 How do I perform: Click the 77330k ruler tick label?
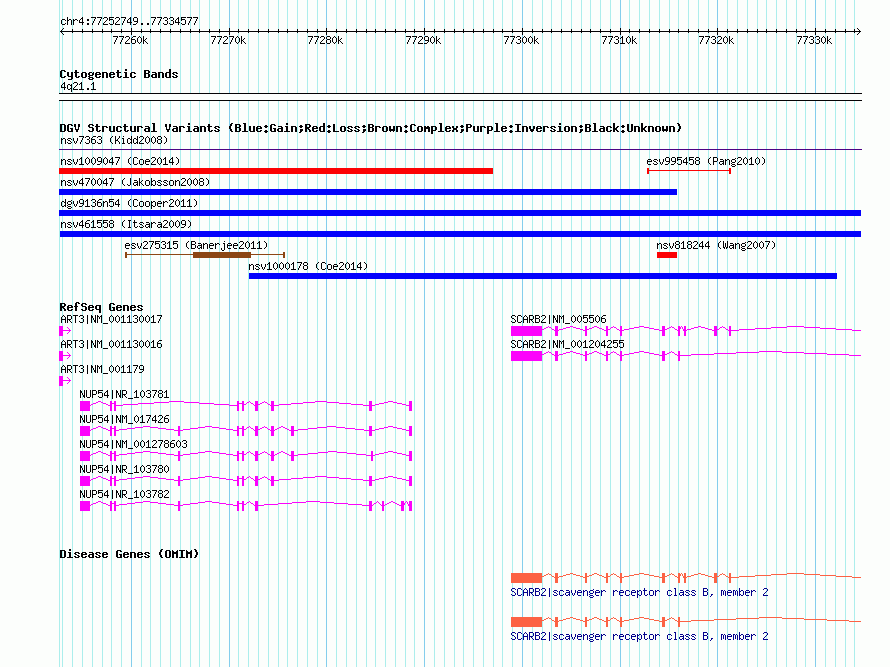point(814,40)
